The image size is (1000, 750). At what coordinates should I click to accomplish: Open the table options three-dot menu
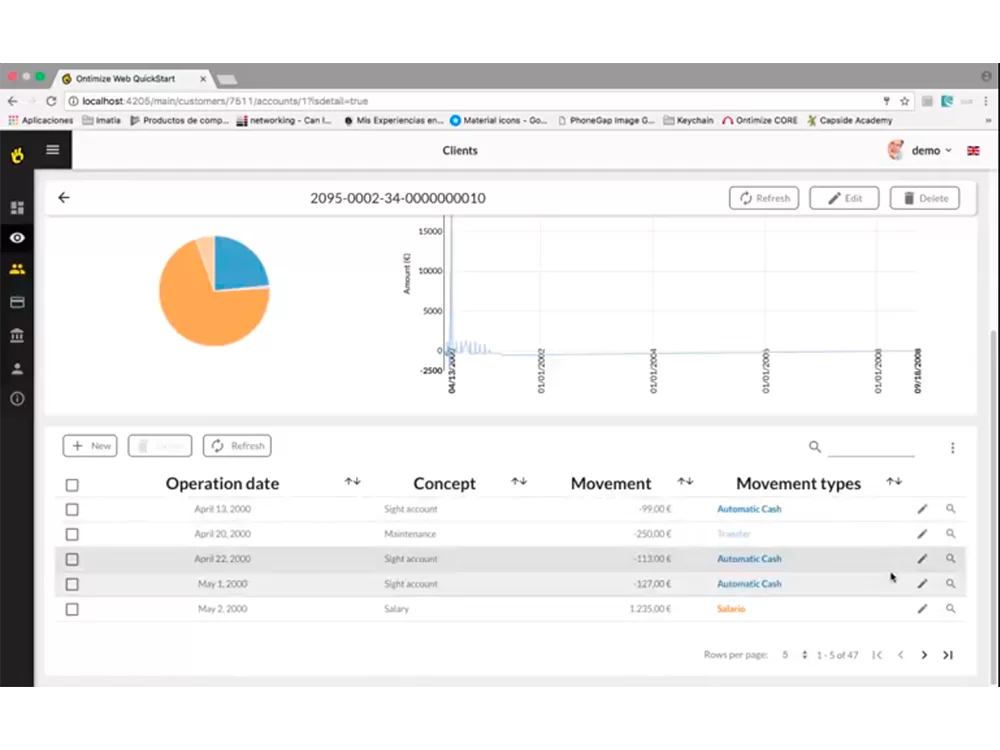pyautogui.click(x=952, y=448)
